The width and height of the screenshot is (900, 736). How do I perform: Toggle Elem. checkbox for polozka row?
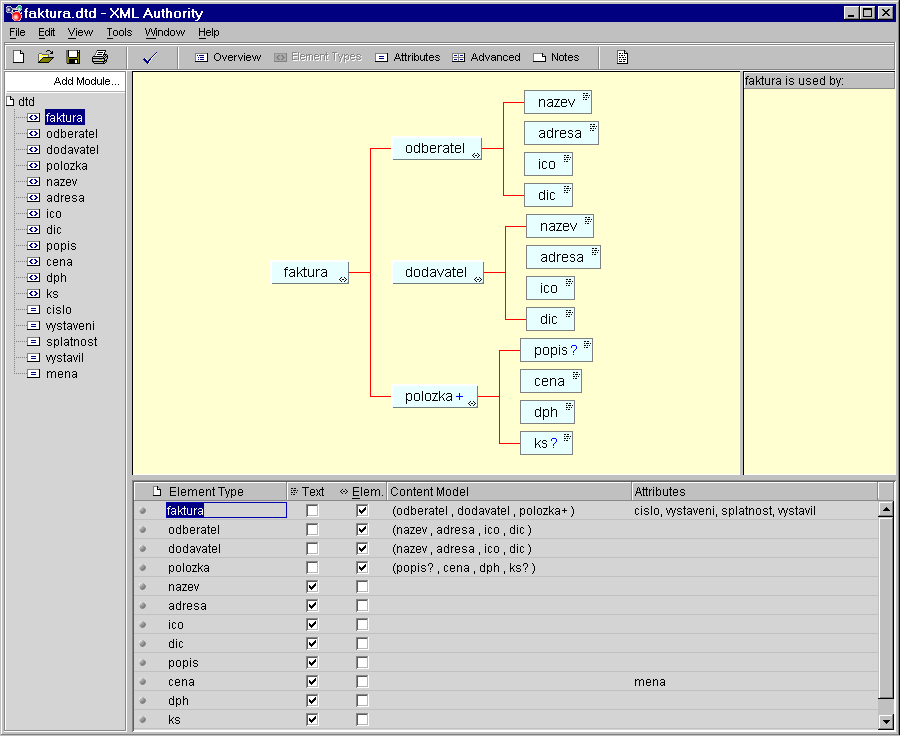click(362, 567)
